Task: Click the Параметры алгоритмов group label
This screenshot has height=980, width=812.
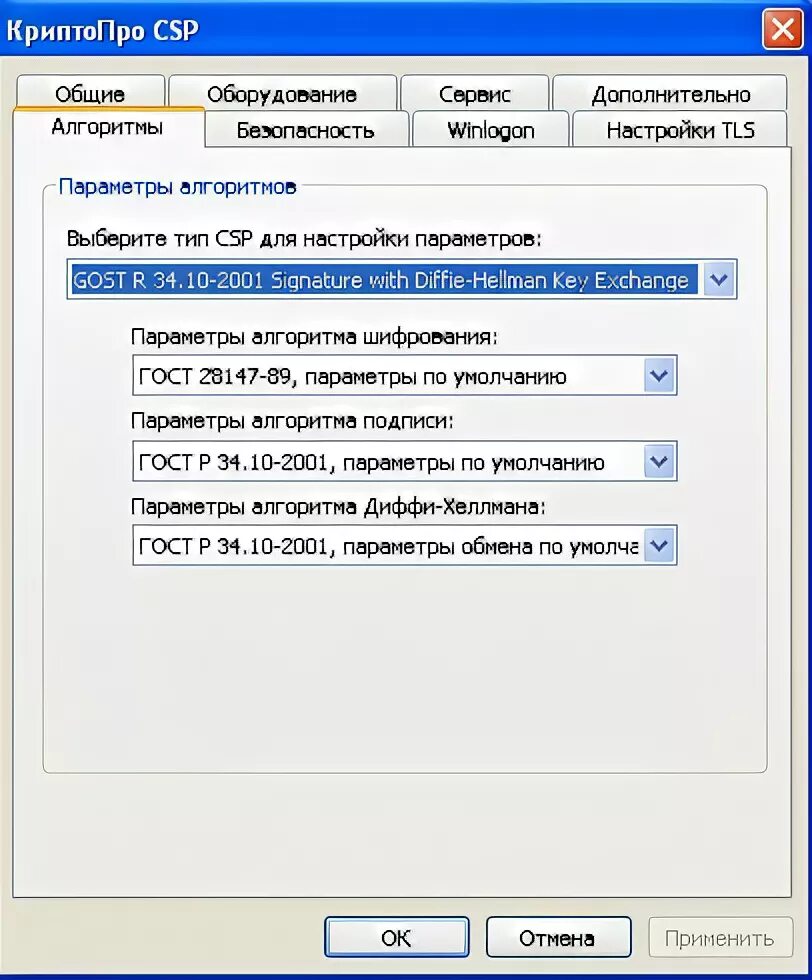Action: (x=177, y=186)
